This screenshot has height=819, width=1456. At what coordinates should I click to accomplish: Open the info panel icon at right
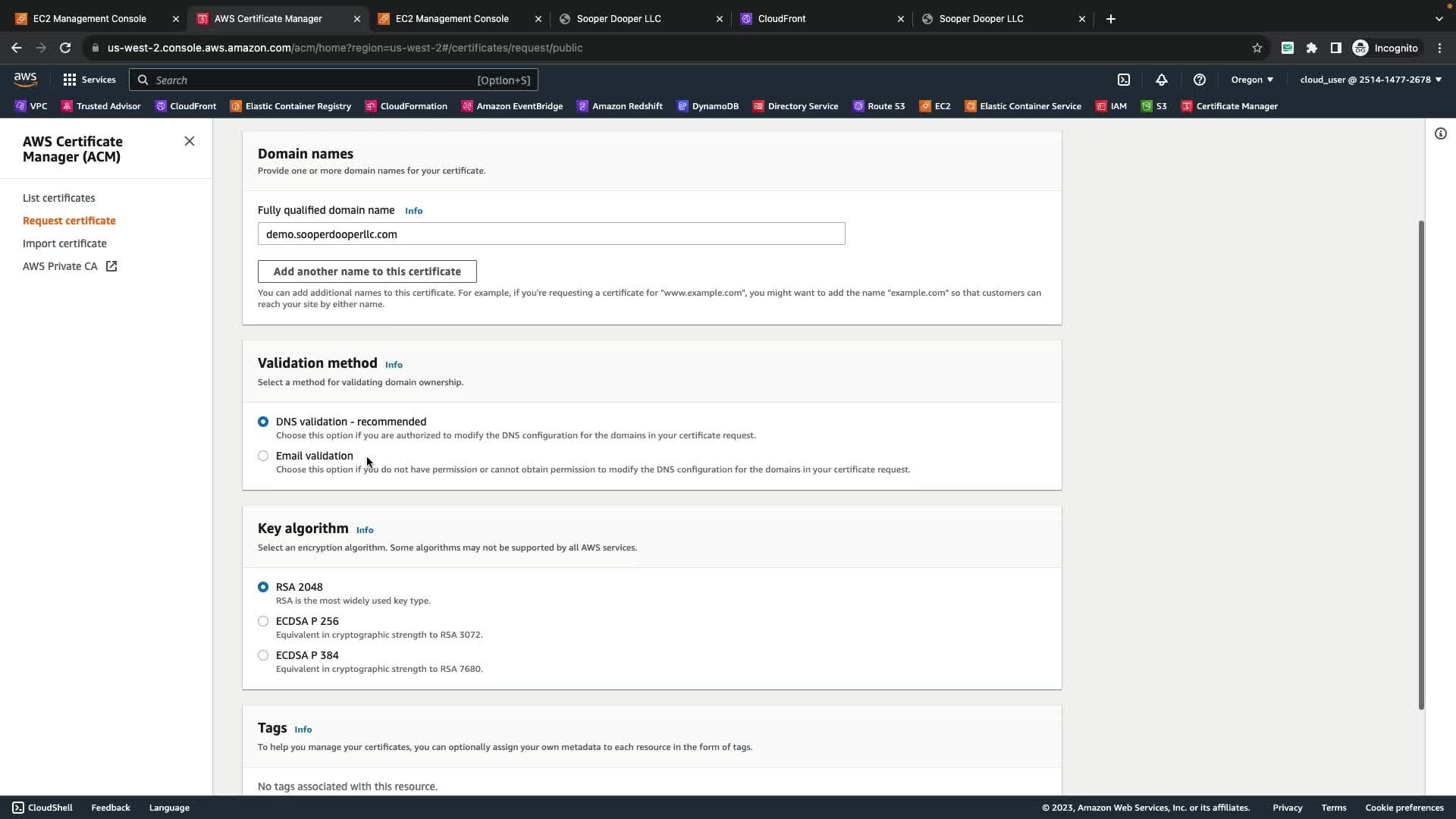coord(1440,134)
